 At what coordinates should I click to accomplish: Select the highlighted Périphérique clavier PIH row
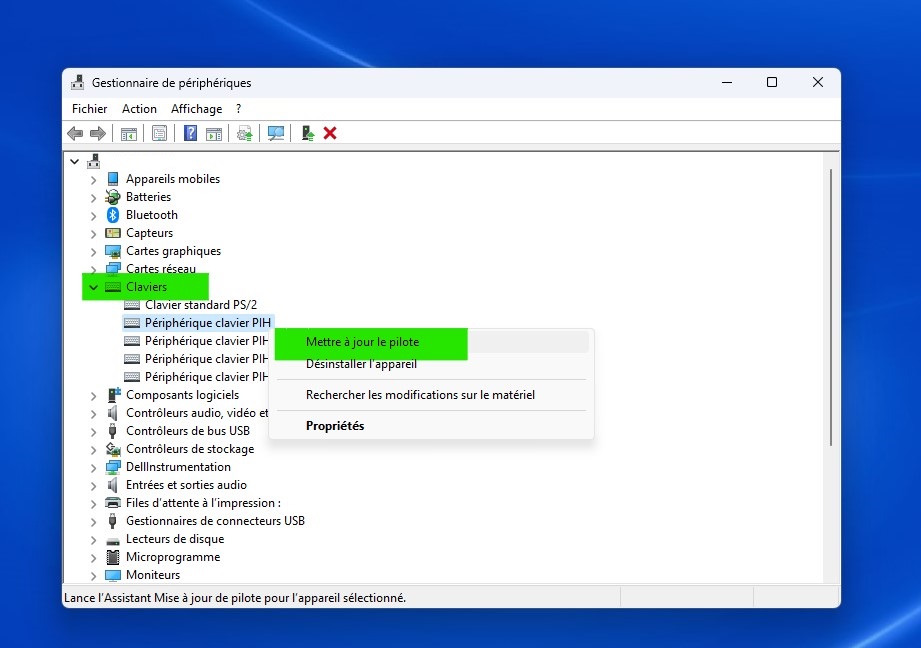tap(199, 323)
